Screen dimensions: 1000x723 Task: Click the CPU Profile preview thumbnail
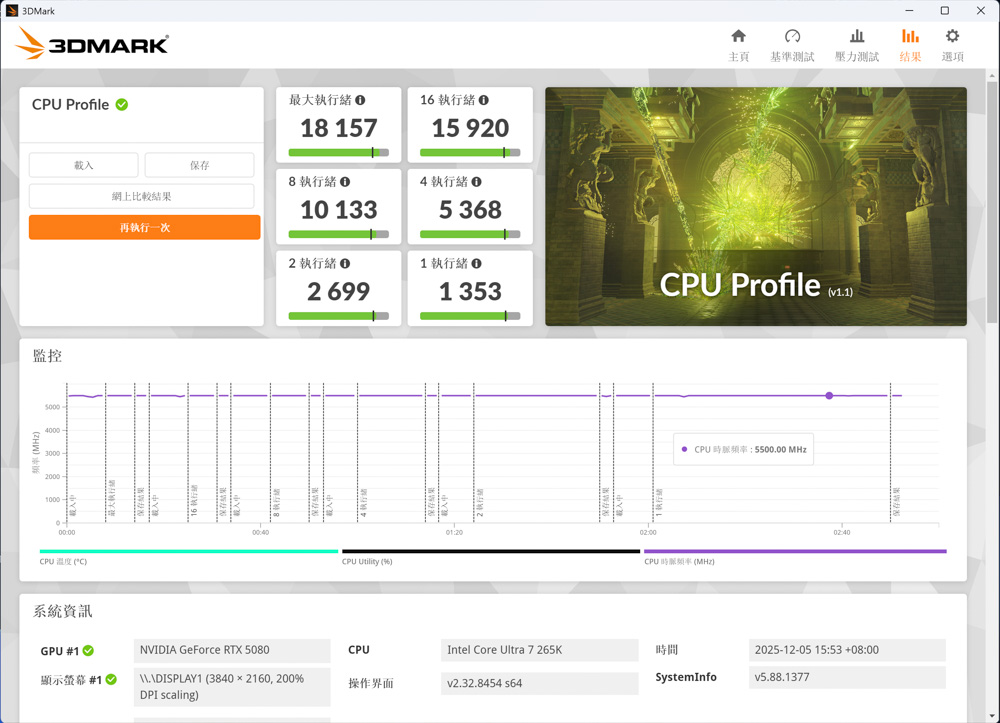pyautogui.click(x=756, y=206)
